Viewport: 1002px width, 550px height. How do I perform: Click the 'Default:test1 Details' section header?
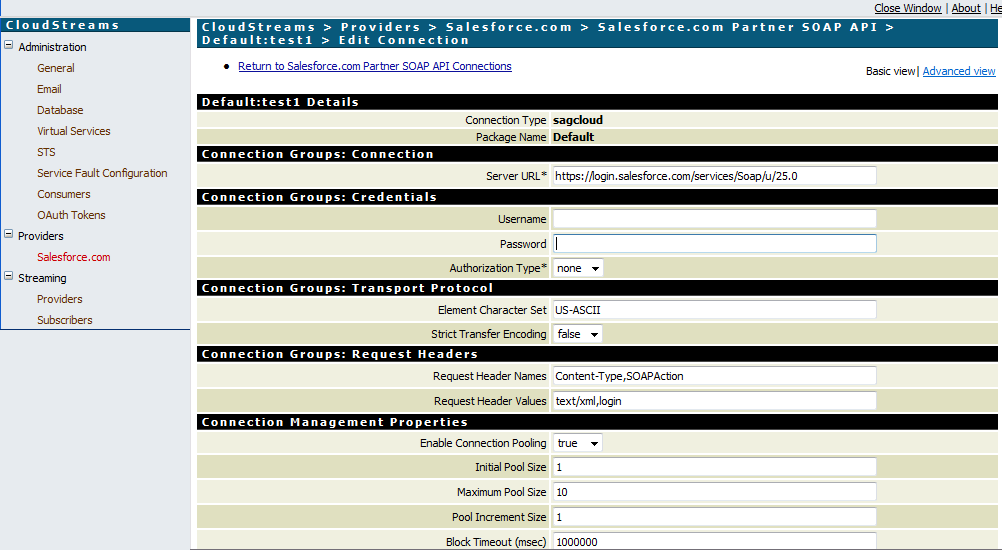point(597,102)
